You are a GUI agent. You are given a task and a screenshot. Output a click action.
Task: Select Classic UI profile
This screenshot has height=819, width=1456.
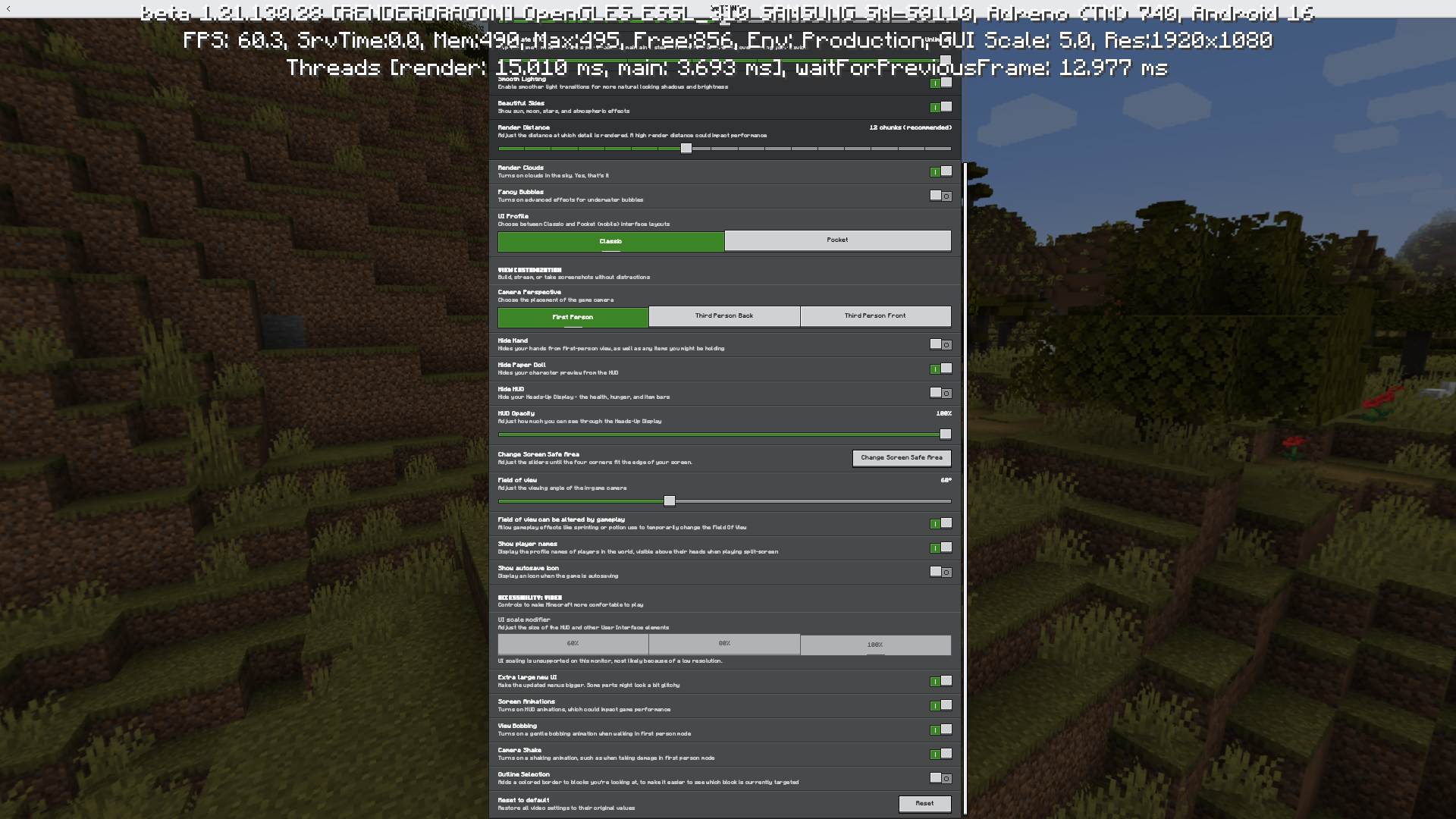[x=610, y=241]
